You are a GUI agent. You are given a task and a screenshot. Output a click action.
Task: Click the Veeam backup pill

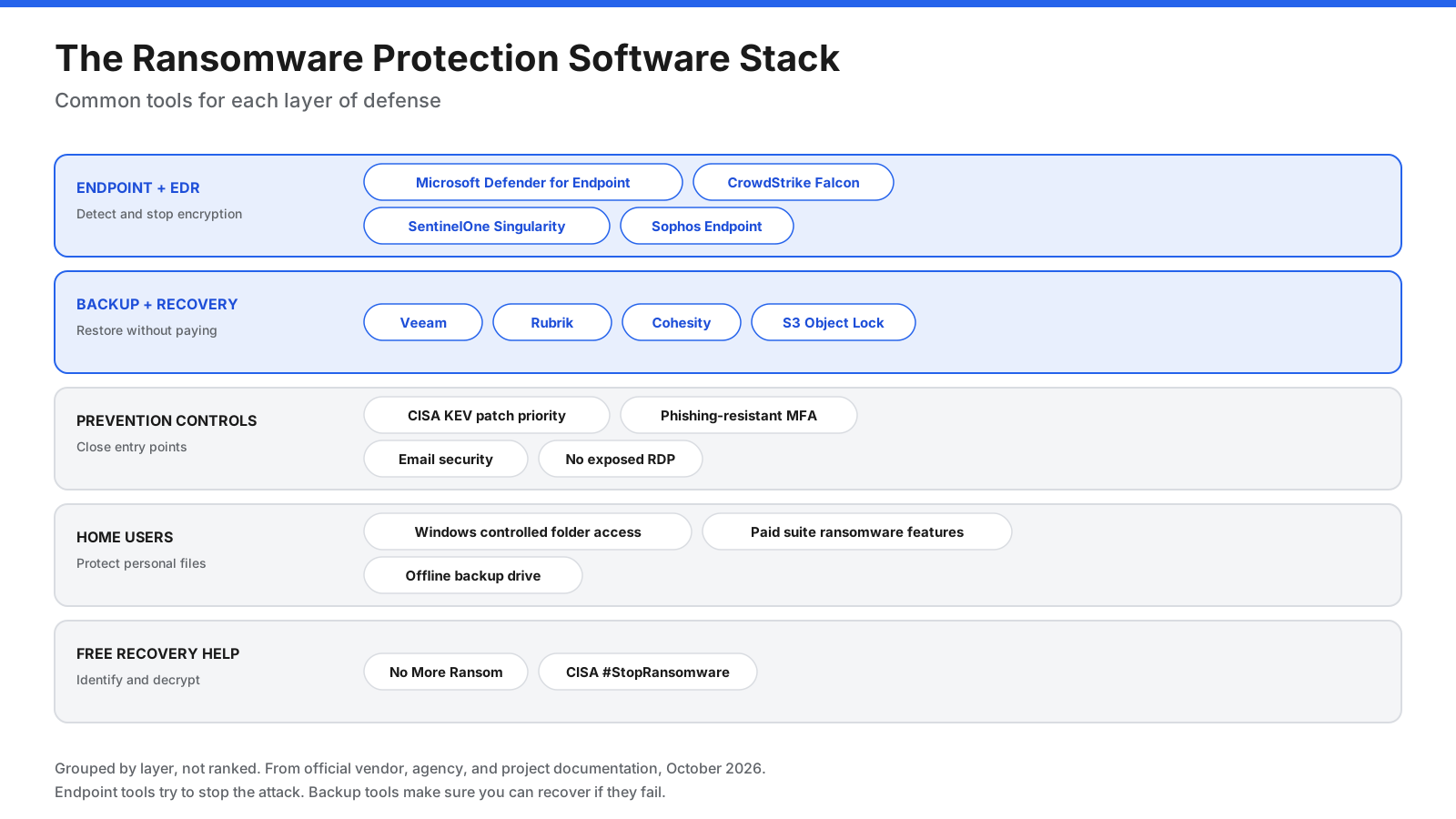(x=423, y=322)
